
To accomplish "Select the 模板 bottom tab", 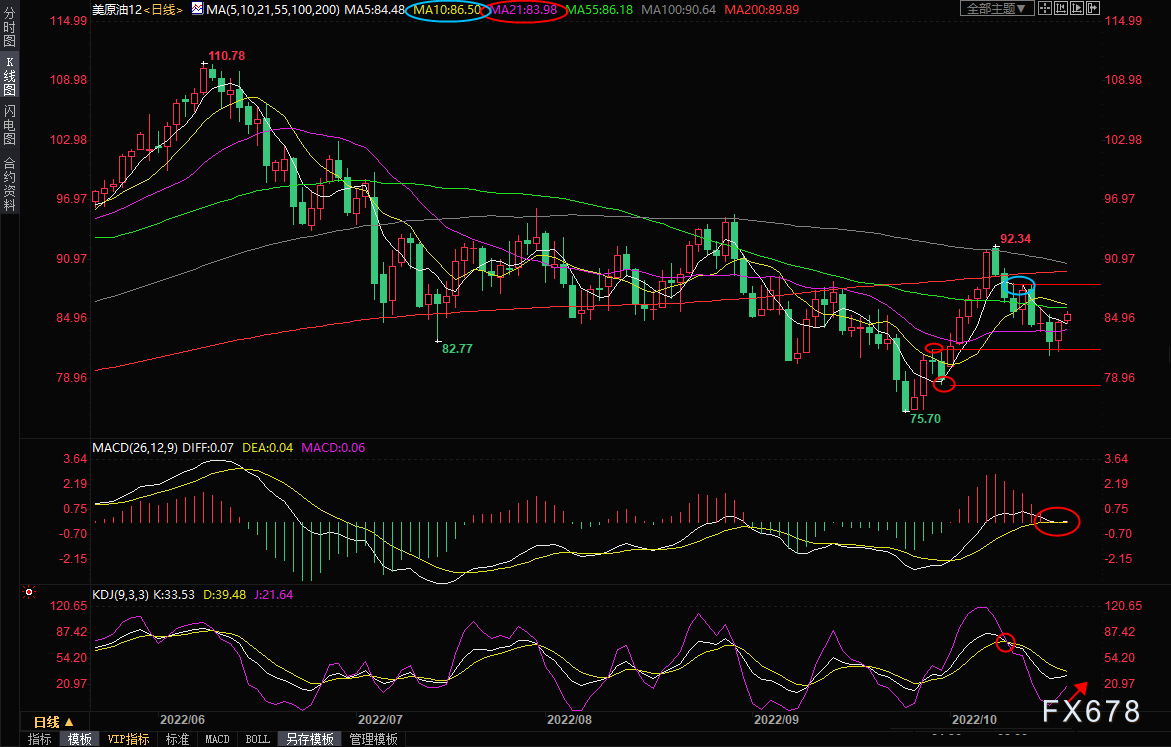I will pos(79,739).
